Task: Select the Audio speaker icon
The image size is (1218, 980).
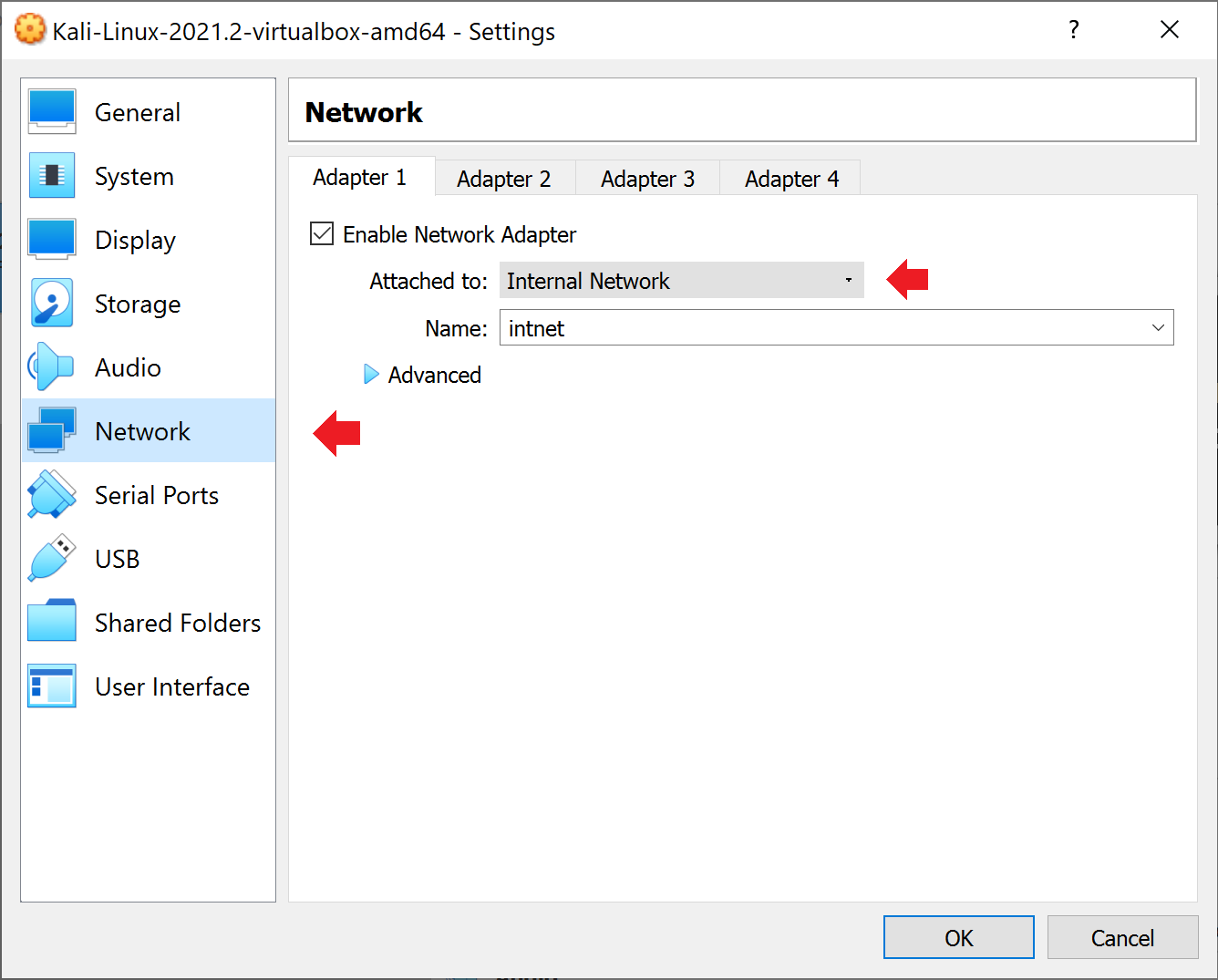Action: pyautogui.click(x=52, y=367)
